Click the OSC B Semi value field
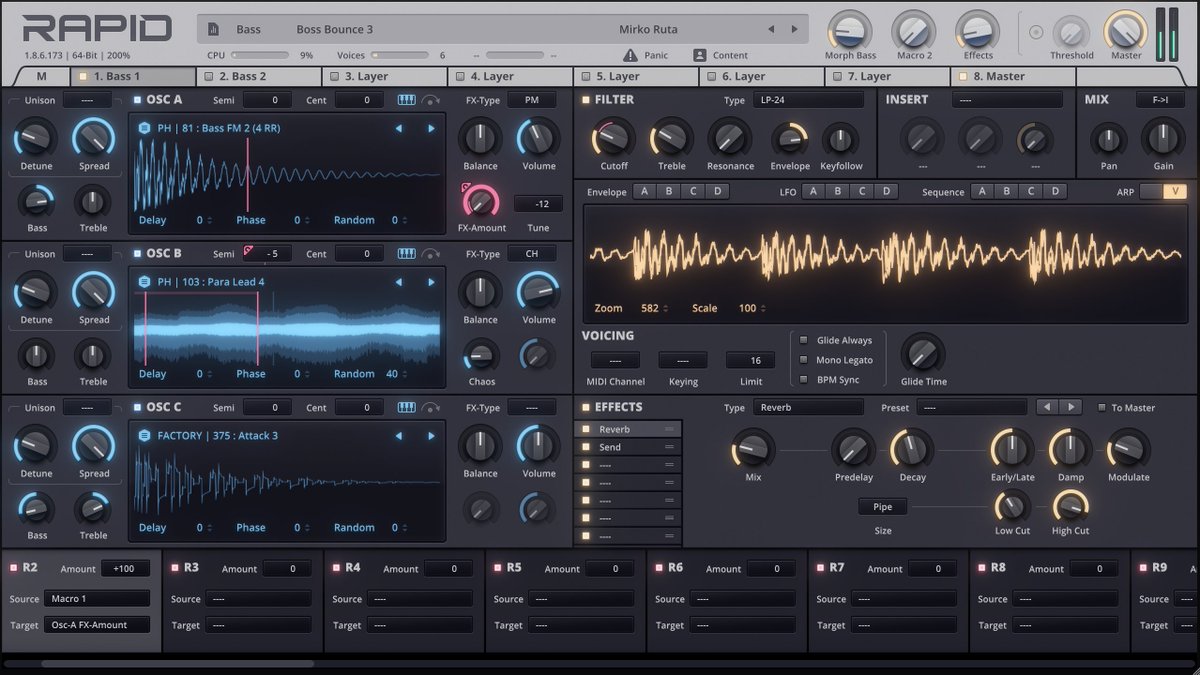Image resolution: width=1200 pixels, height=675 pixels. (x=267, y=254)
